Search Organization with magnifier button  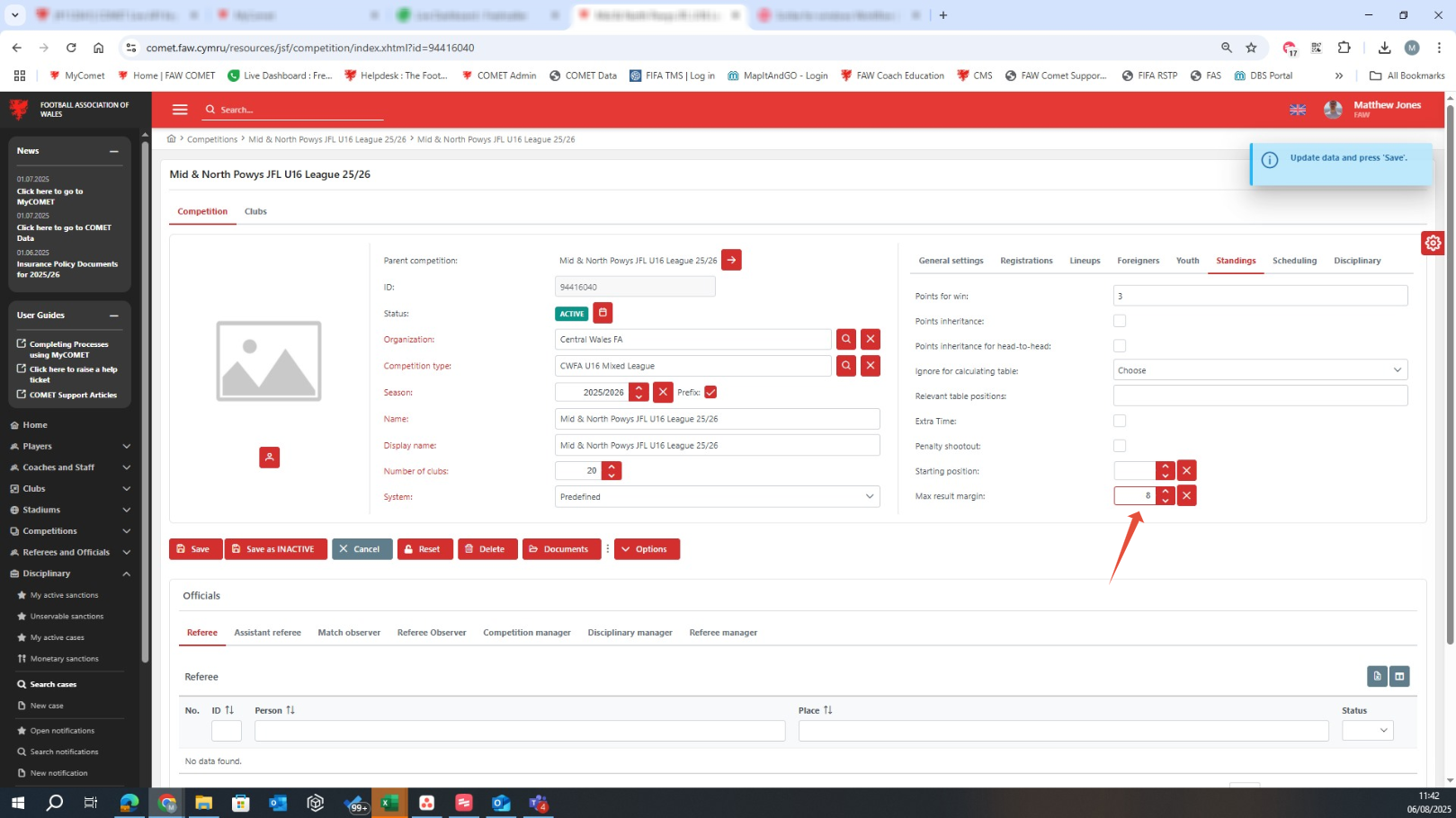846,340
